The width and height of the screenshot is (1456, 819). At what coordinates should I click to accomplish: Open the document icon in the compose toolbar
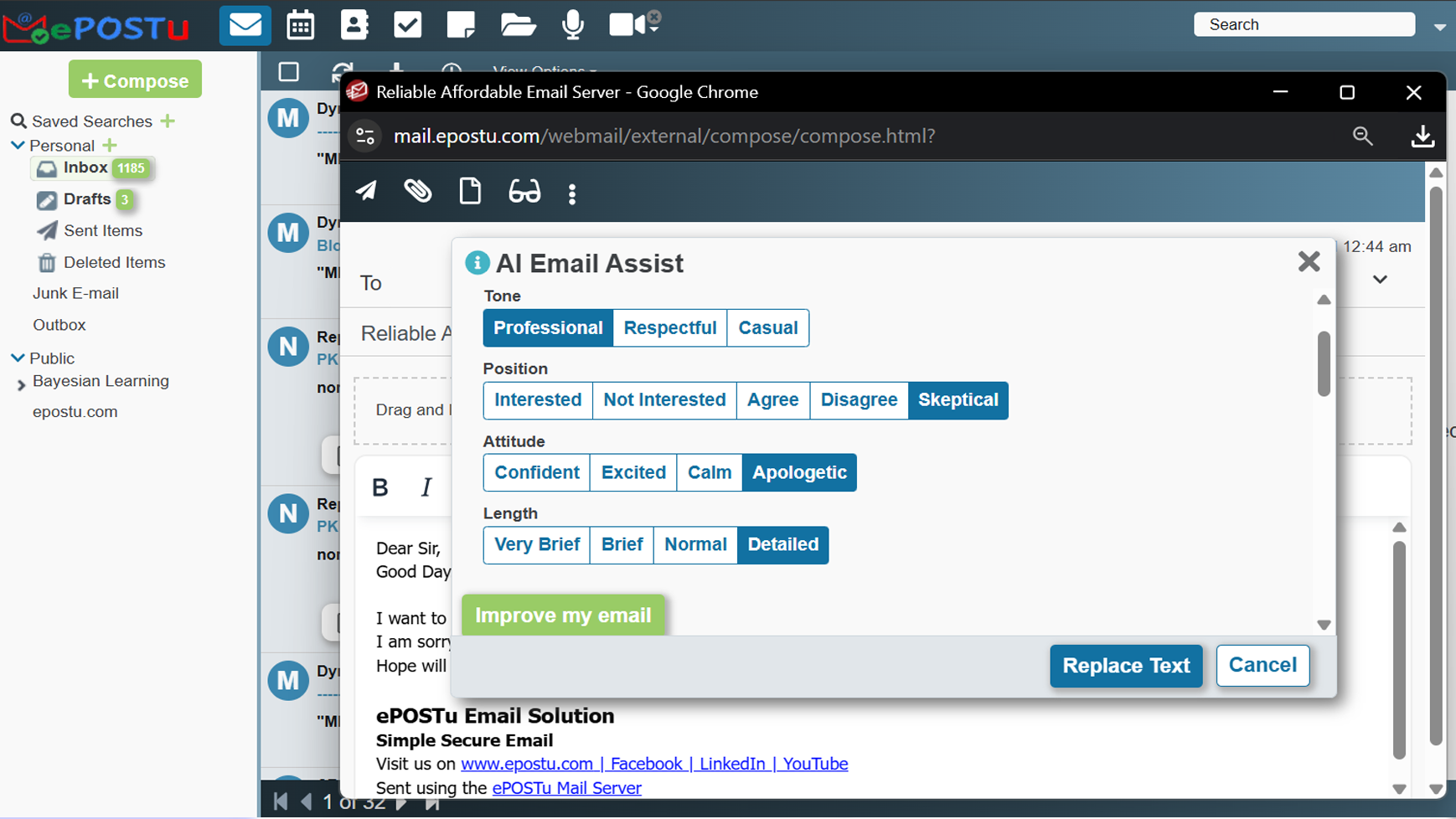pyautogui.click(x=470, y=192)
